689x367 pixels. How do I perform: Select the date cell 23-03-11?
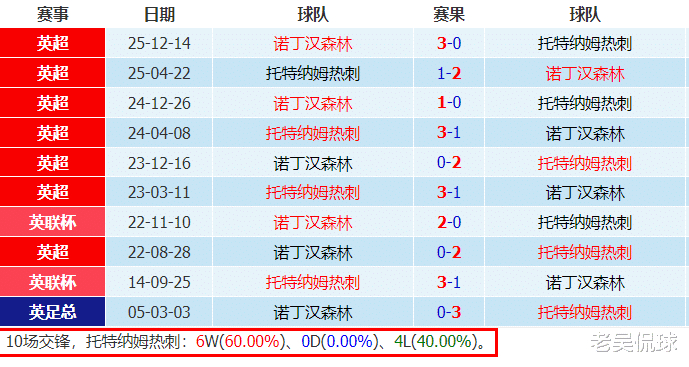pyautogui.click(x=159, y=193)
